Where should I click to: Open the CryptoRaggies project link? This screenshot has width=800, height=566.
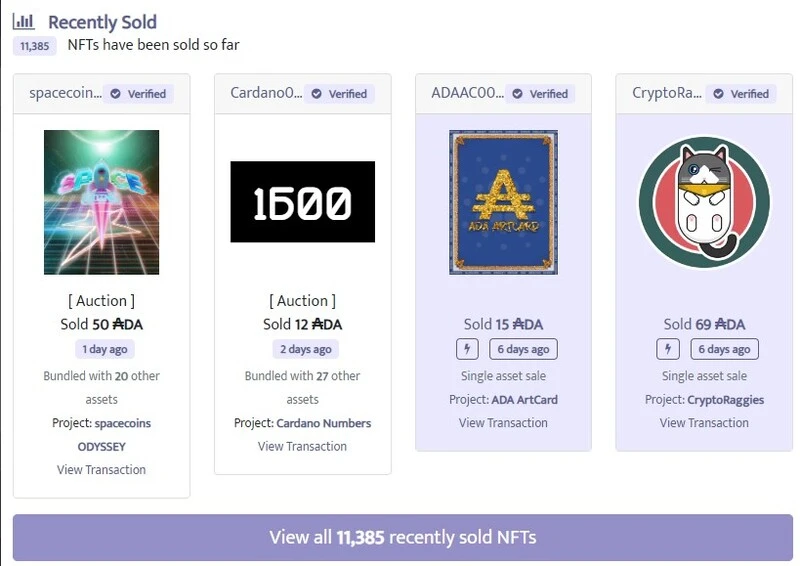[x=725, y=400]
